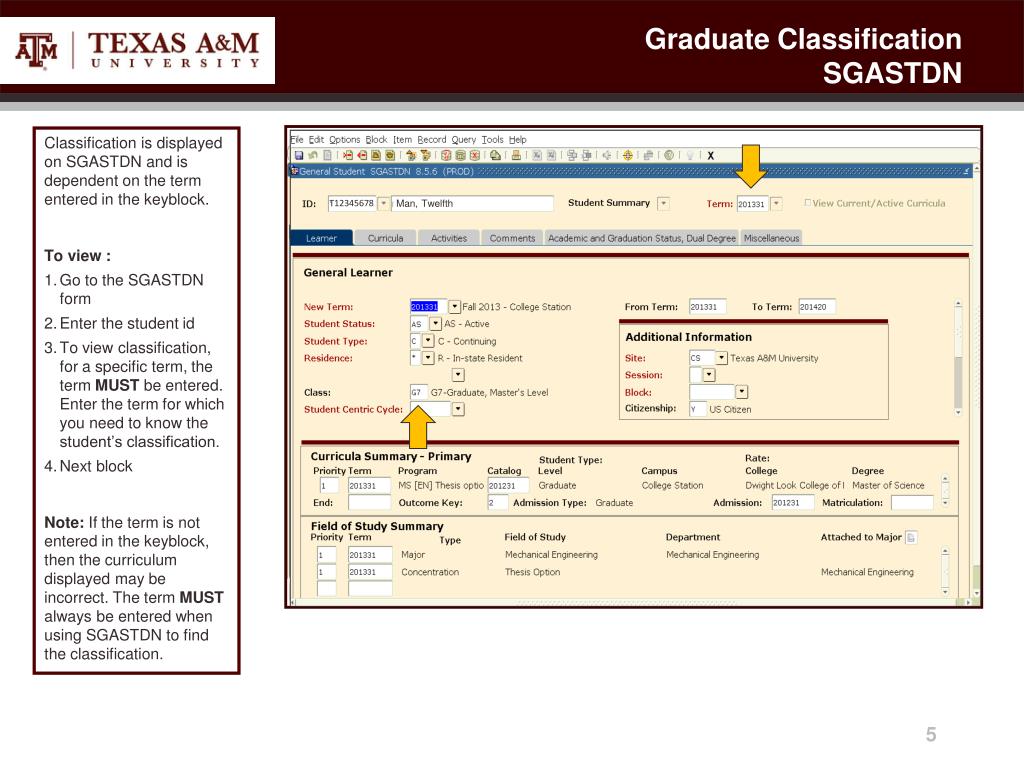The image size is (1024, 768).
Task: Switch to the Miscellaneous tab
Action: [x=771, y=238]
